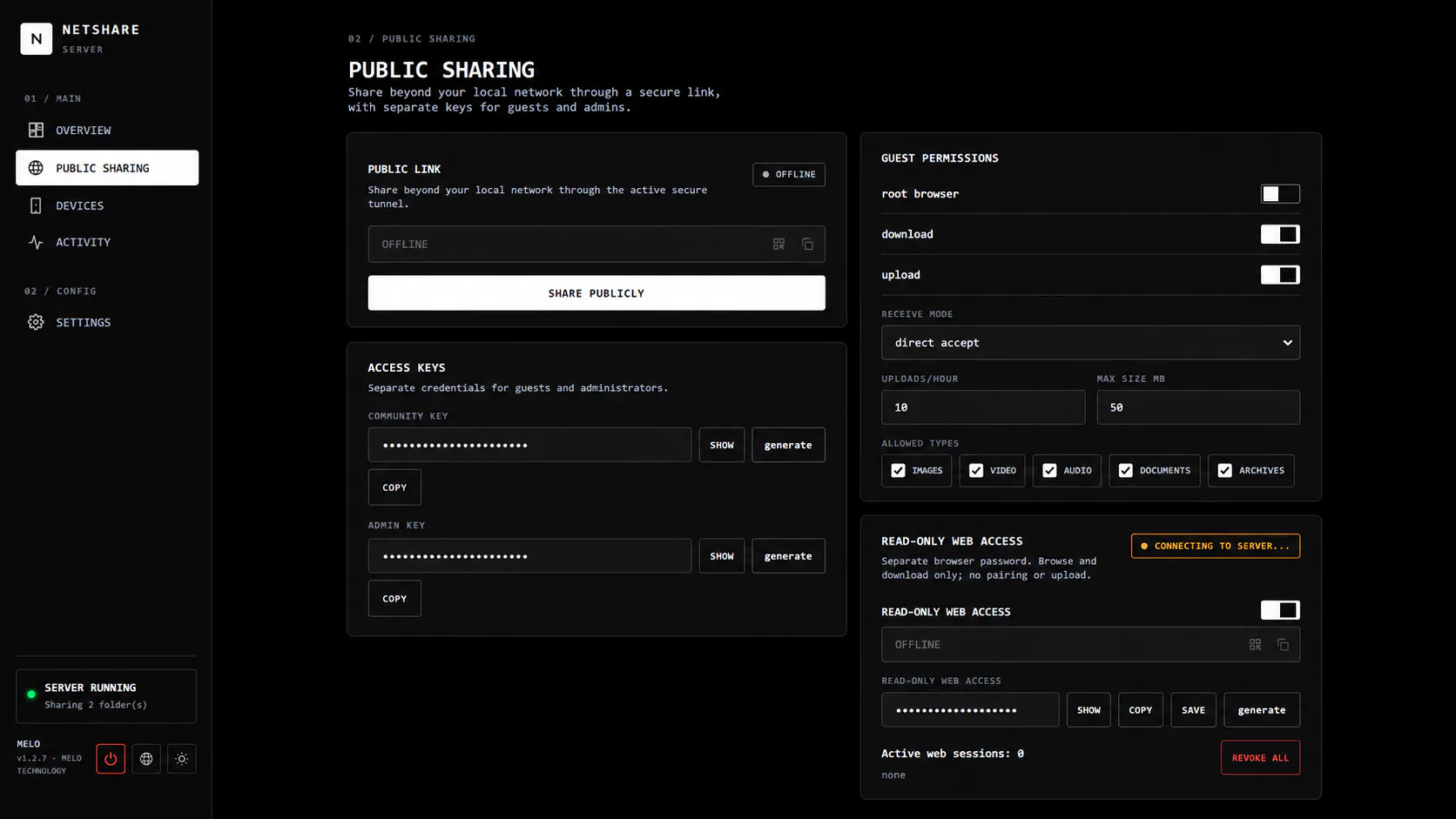The image size is (1456, 819).
Task: Click the Uploads/Hour input field
Action: (x=983, y=407)
